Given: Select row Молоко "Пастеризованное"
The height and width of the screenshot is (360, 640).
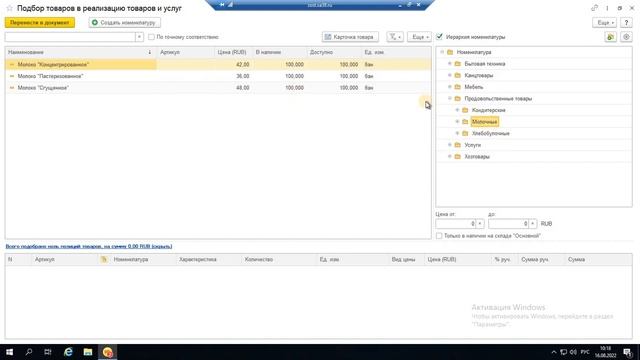Looking at the screenshot, I should click(218, 76).
